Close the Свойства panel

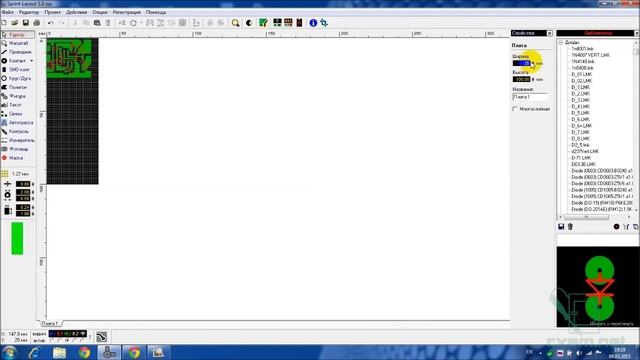549,33
